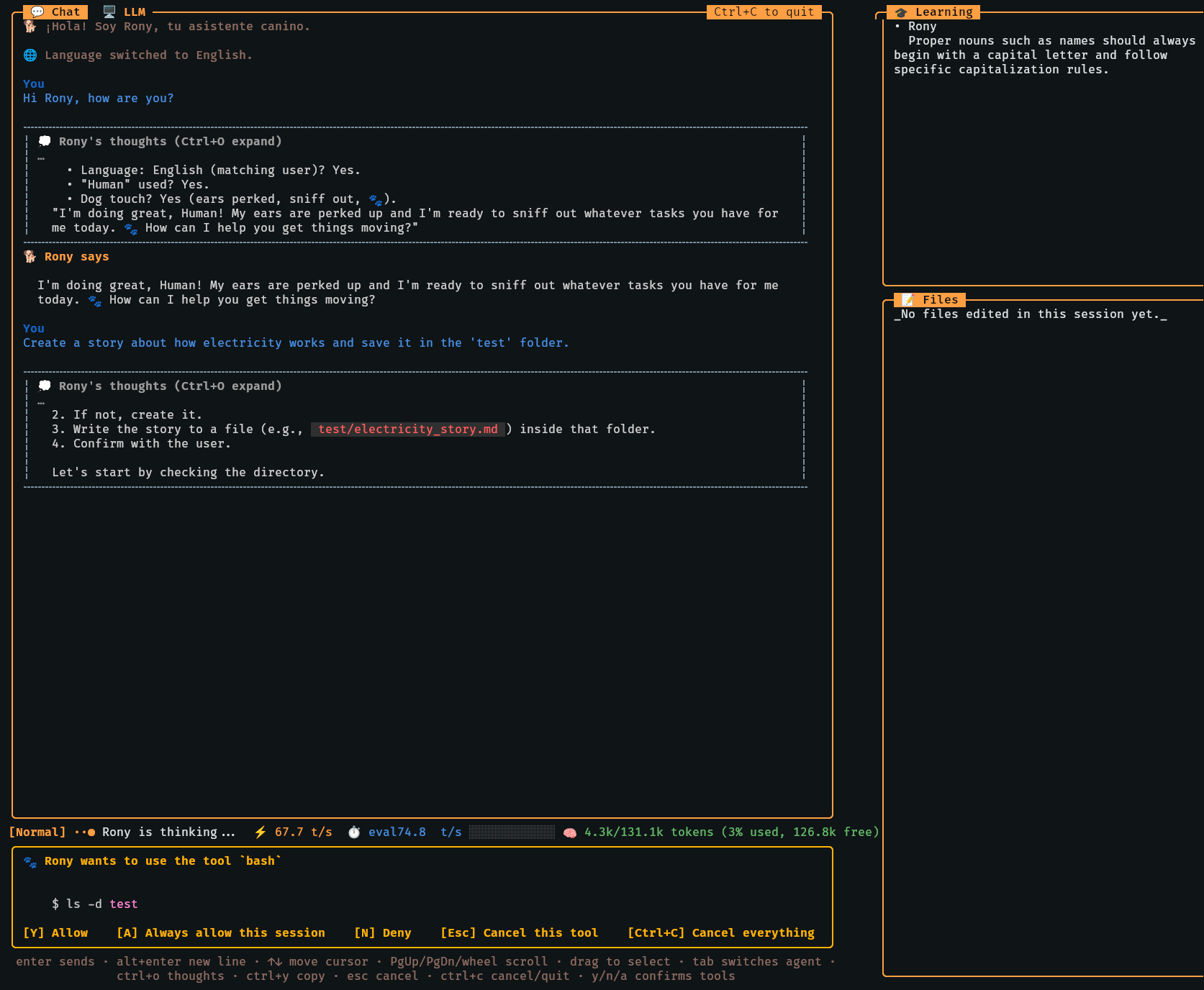The width and height of the screenshot is (1204, 990).
Task: Click the 'Hi Rony, how are you?' message
Action: [x=99, y=98]
